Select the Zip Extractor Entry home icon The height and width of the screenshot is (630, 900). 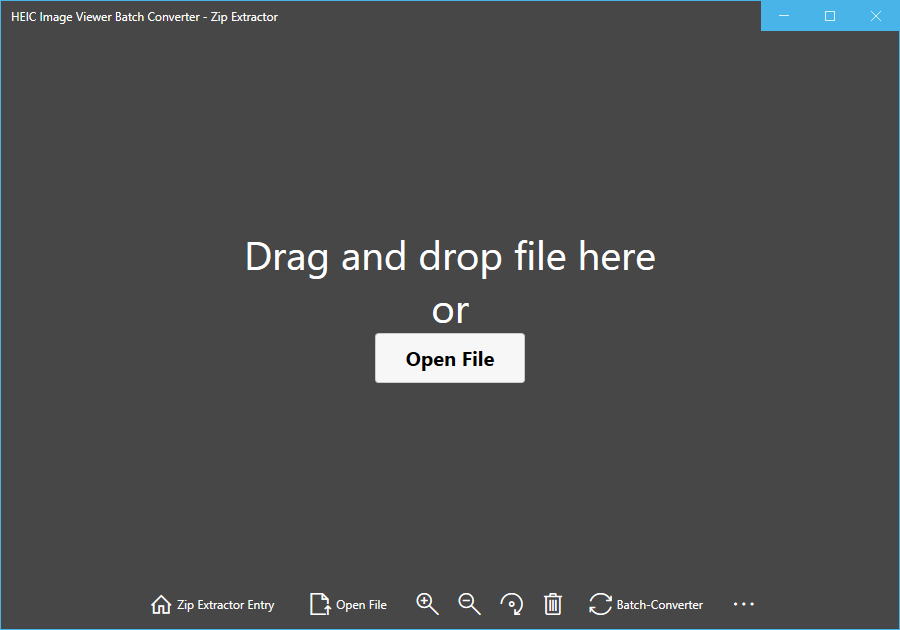pos(160,603)
